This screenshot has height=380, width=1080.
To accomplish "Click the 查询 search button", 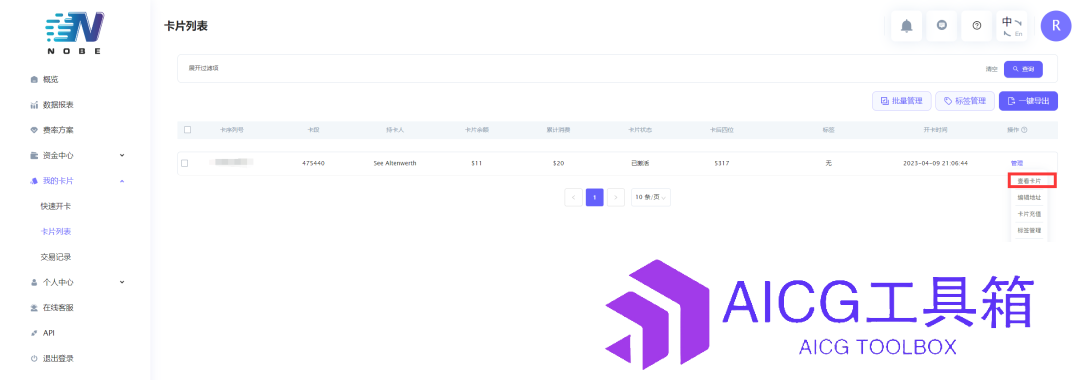I will tap(1023, 70).
